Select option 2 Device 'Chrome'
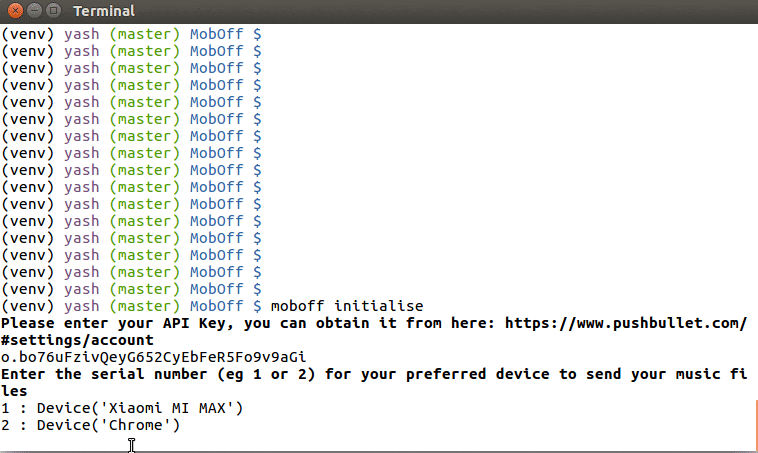This screenshot has width=758, height=453. [x=90, y=425]
